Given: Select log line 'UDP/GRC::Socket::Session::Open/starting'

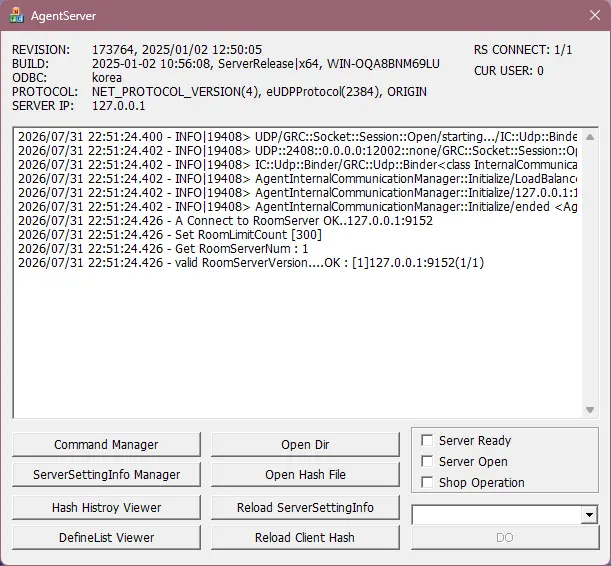Looking at the screenshot, I should point(298,137).
